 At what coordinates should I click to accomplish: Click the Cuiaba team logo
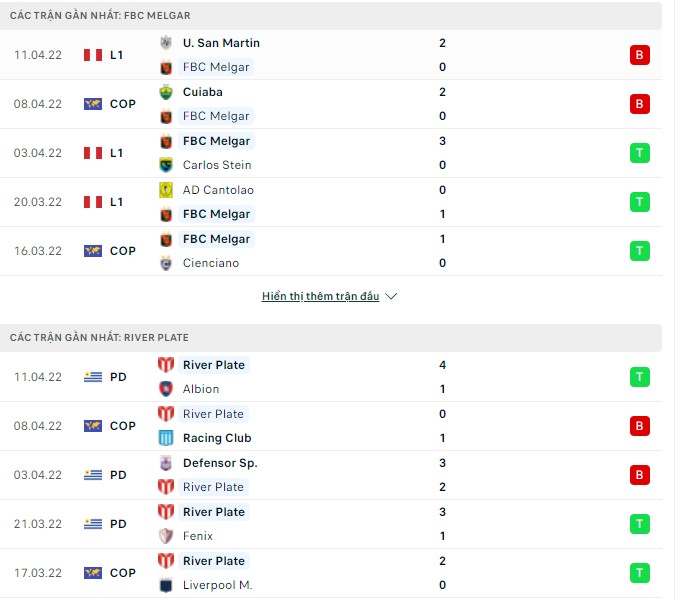[x=166, y=92]
